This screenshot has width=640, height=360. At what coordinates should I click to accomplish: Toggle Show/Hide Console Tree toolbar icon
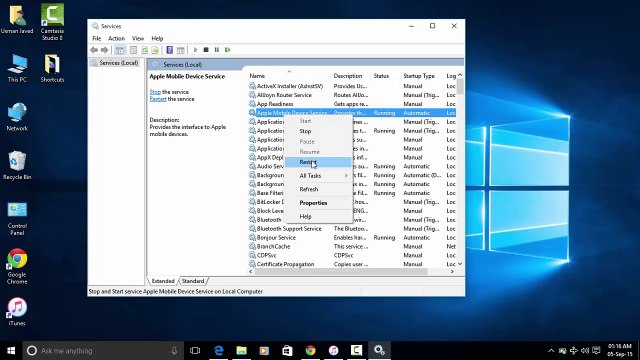[x=120, y=50]
